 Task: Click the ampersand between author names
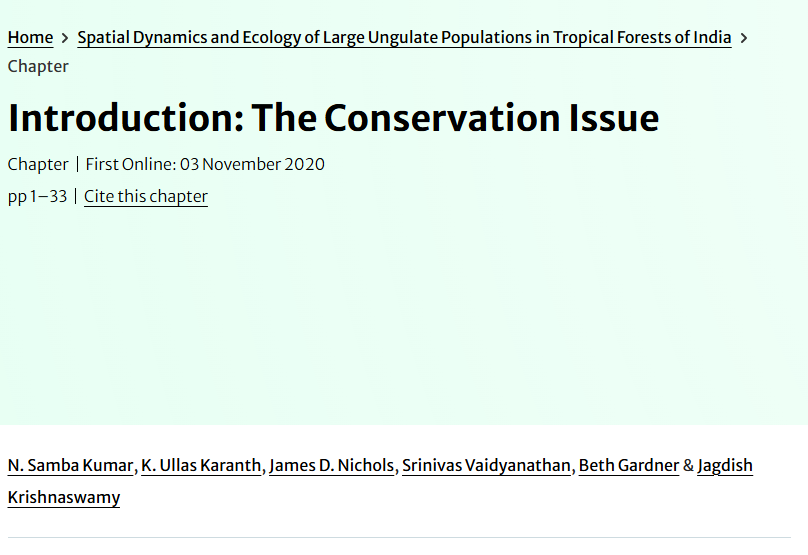tap(688, 465)
